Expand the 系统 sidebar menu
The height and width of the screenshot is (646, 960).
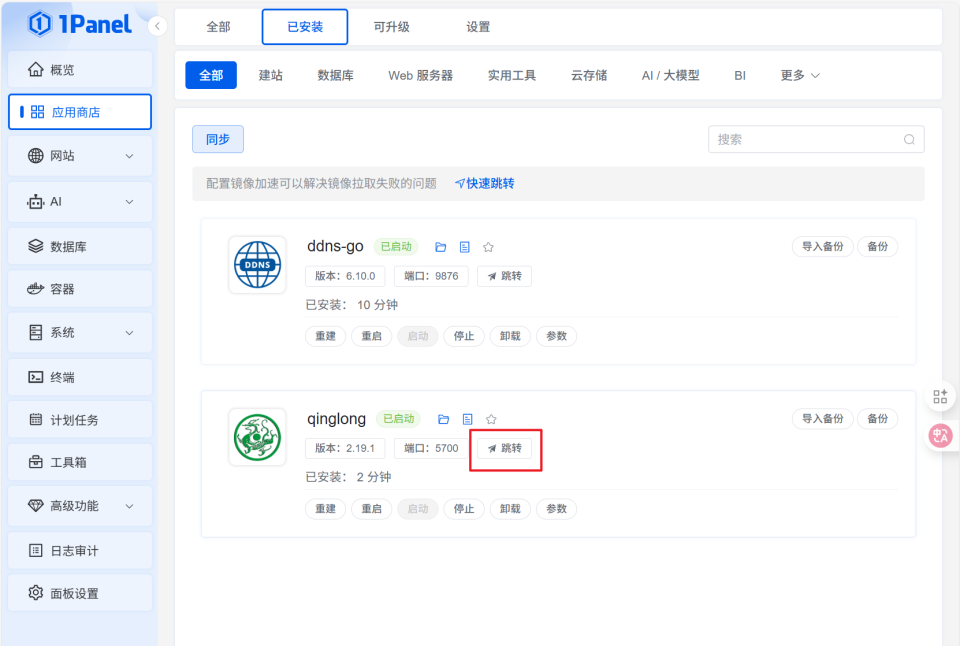[80, 332]
